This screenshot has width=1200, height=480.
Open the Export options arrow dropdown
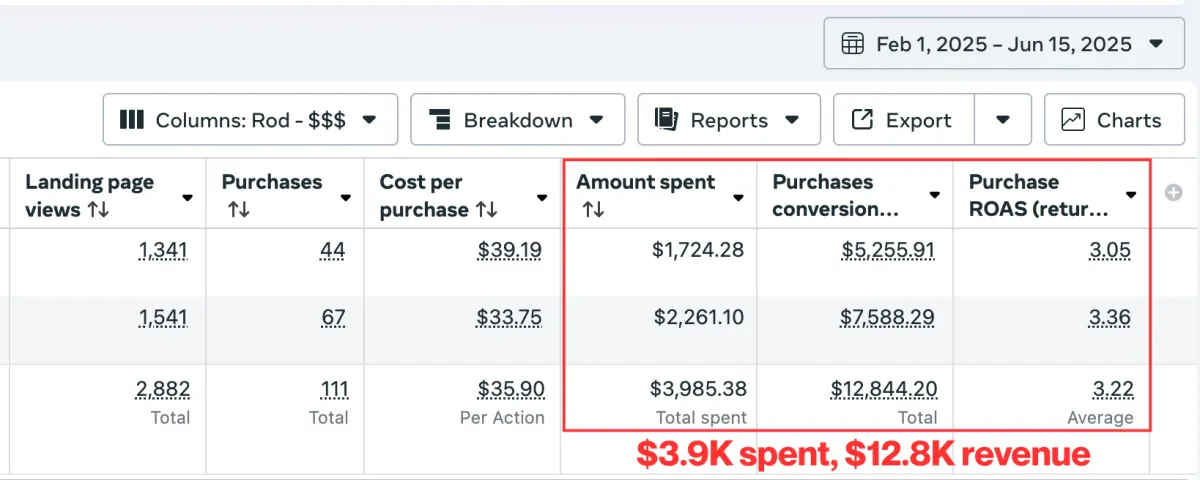(1003, 120)
